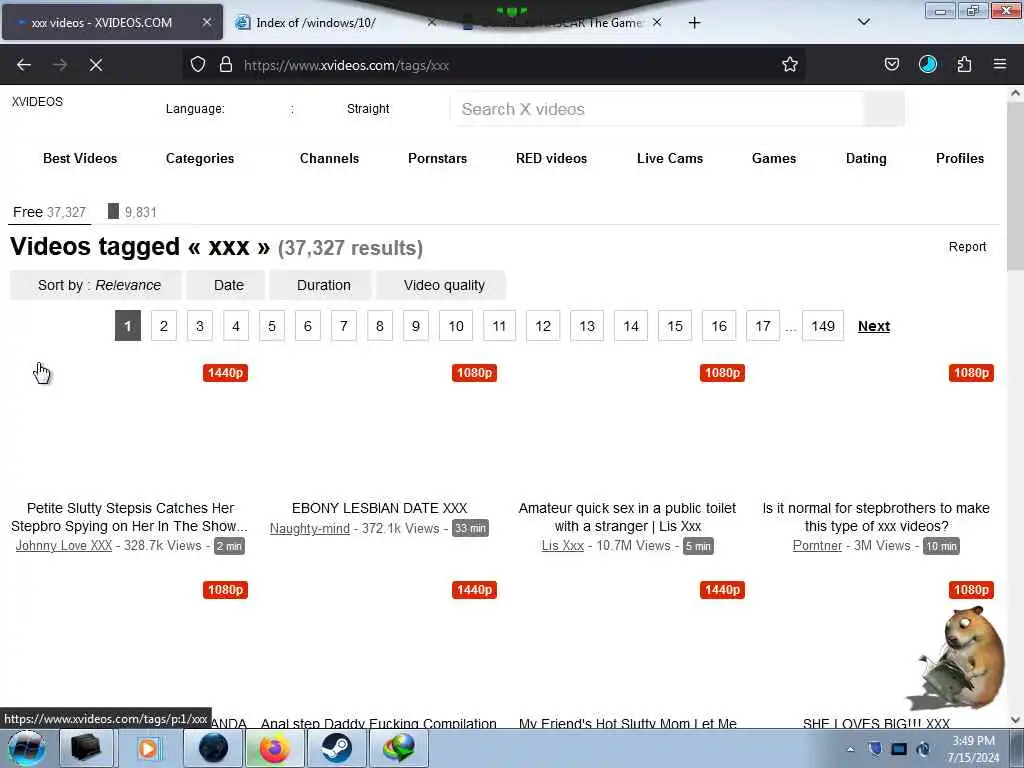Open the Porntner uploader link
Screen dimensions: 1024x768
coord(817,546)
